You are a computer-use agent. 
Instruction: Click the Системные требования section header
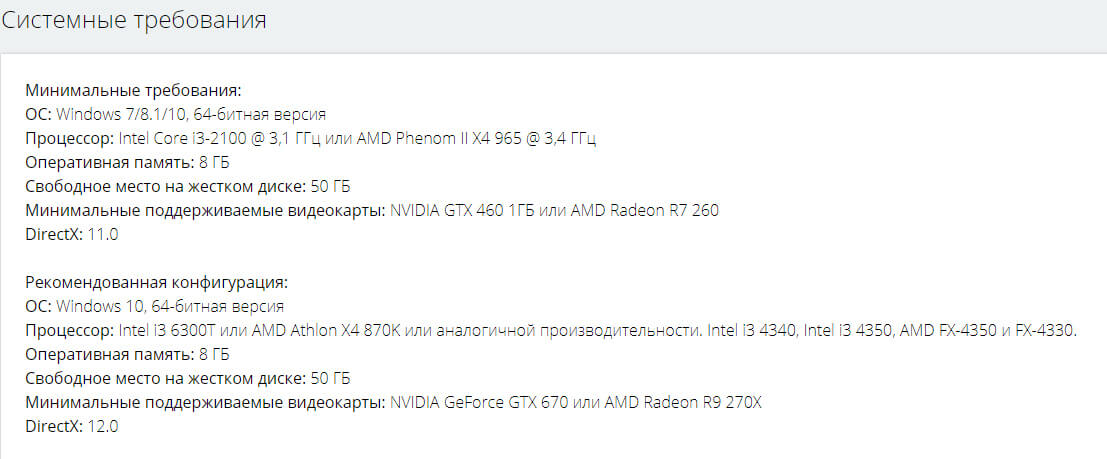tap(134, 20)
